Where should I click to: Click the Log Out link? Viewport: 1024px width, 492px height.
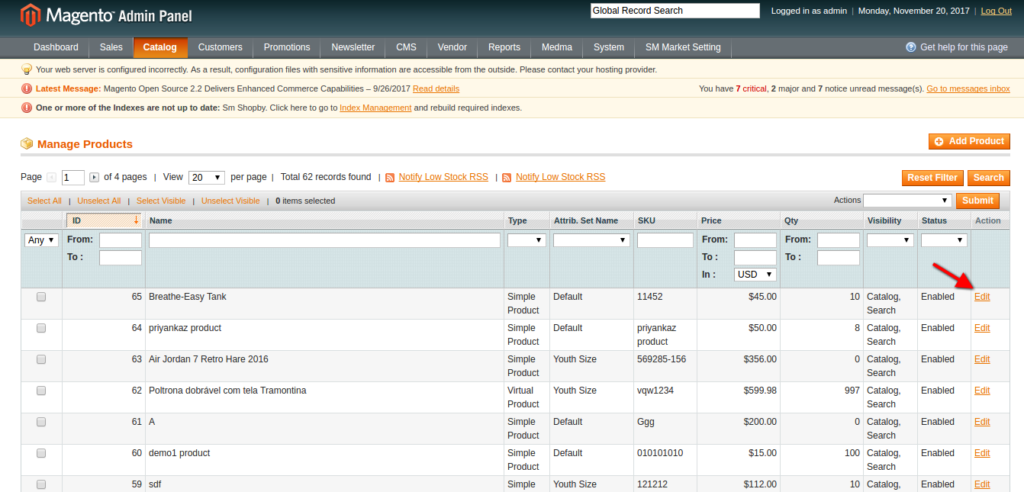(x=996, y=11)
